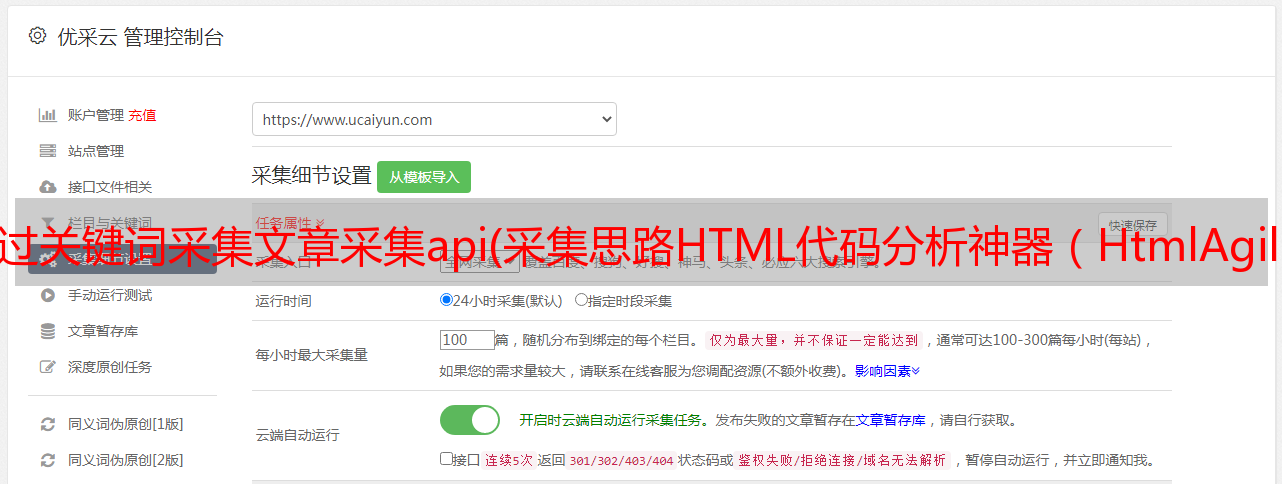
Task: Click the refresh icon for 同义词伪原创[1版]
Action: coord(47,424)
